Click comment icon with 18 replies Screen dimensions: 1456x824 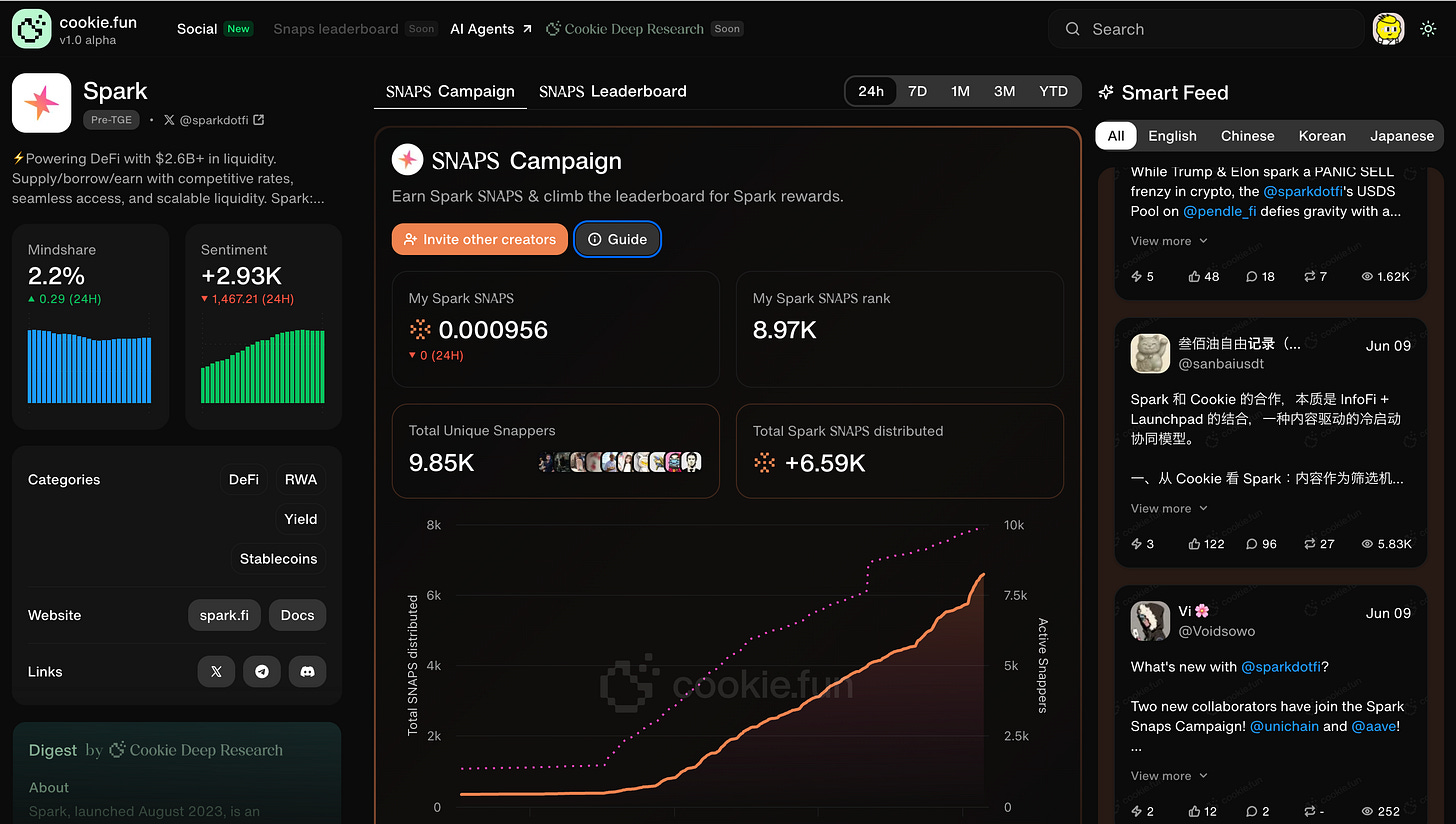tap(1251, 277)
